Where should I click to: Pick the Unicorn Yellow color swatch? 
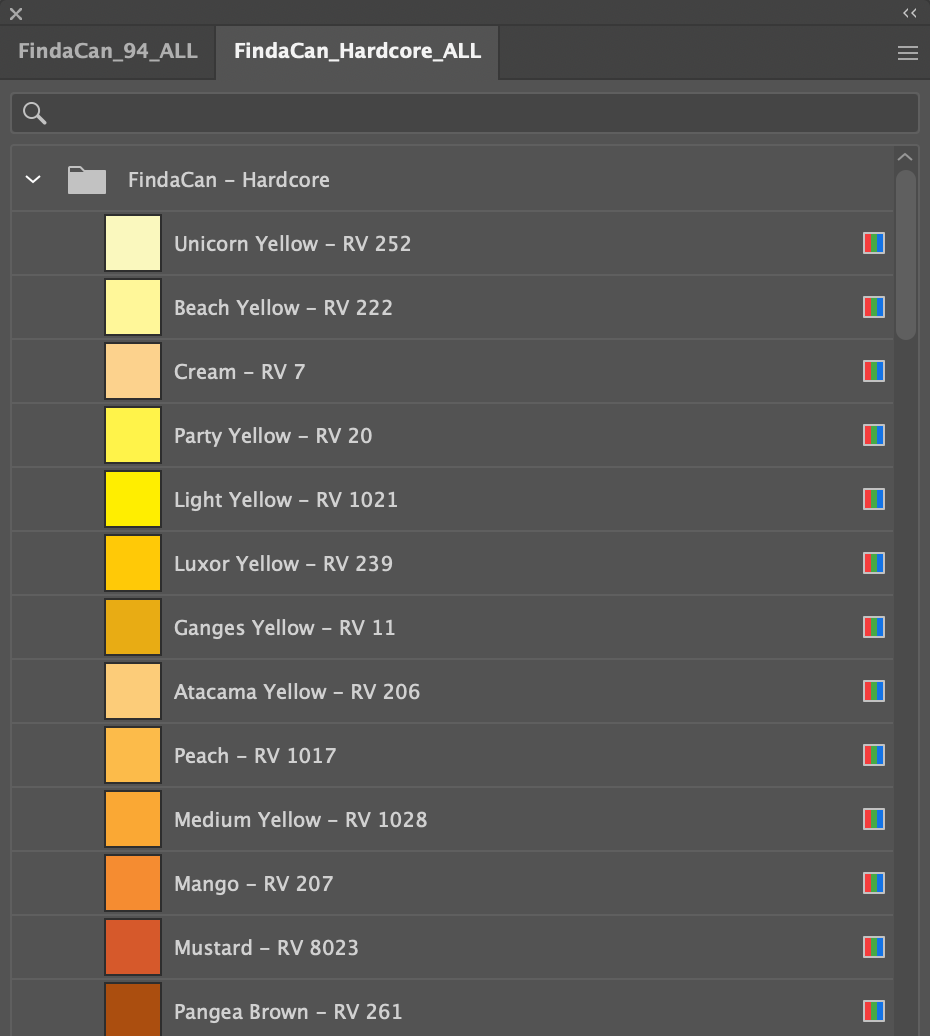pos(133,243)
